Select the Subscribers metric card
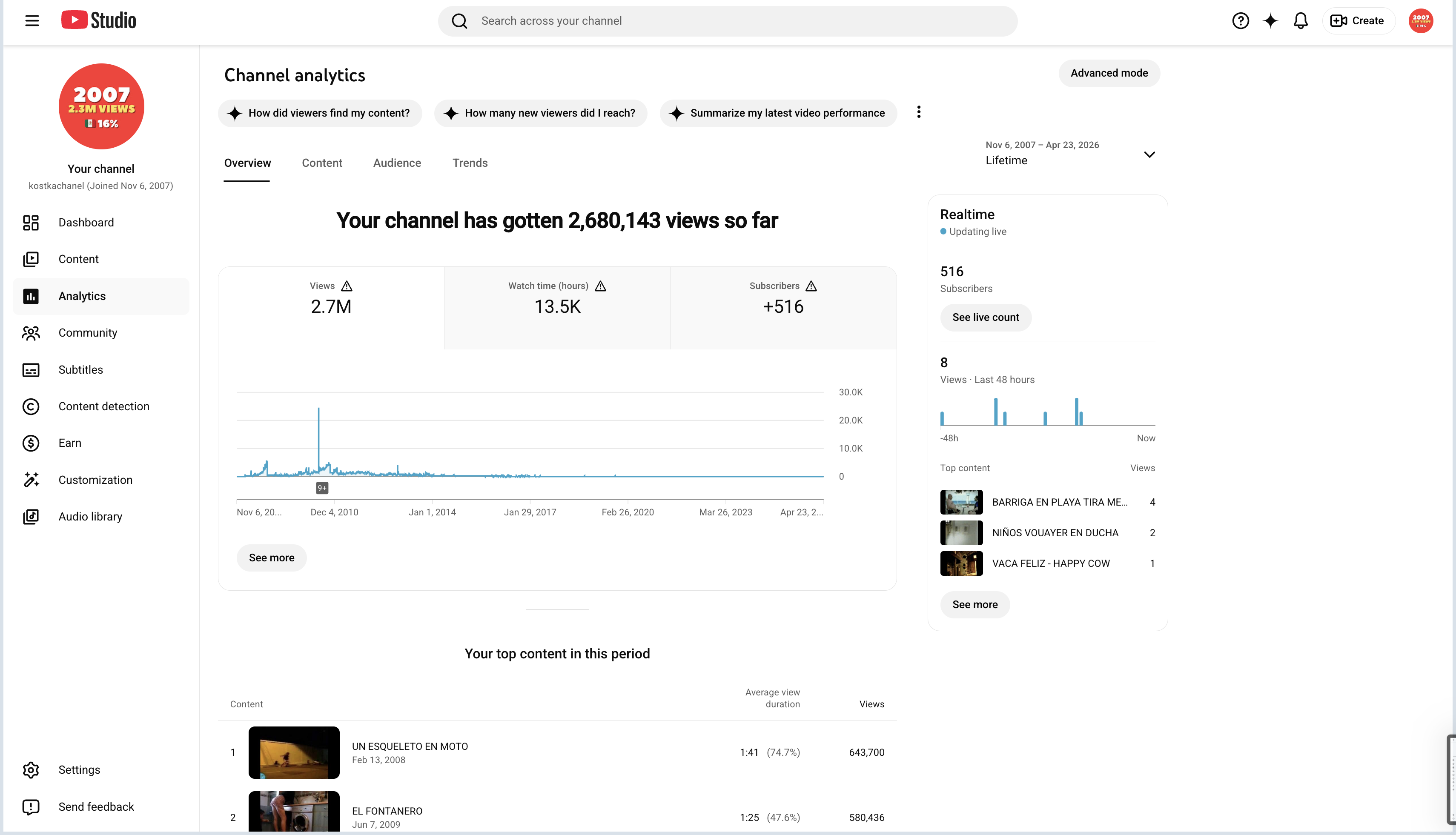The image size is (1456, 835). [783, 308]
